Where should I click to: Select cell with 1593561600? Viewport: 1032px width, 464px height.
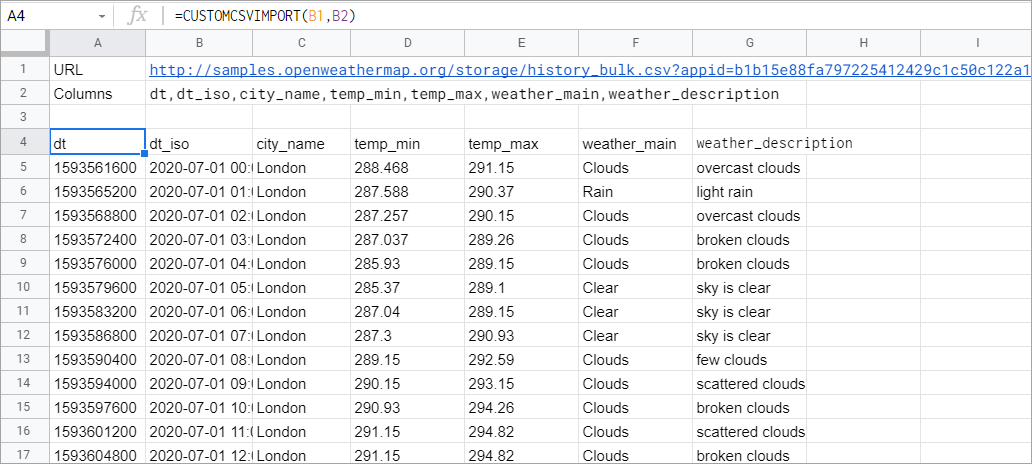(97, 167)
